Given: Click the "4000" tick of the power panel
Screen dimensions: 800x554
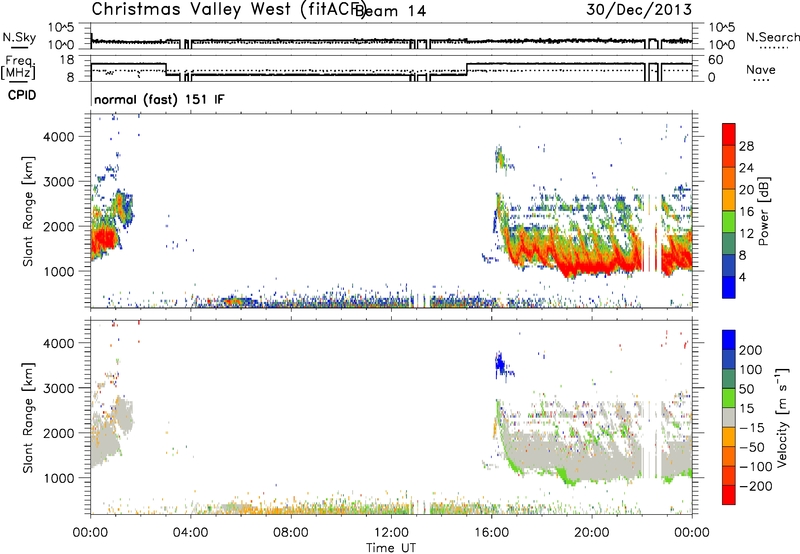Looking at the screenshot, I should (x=58, y=136).
